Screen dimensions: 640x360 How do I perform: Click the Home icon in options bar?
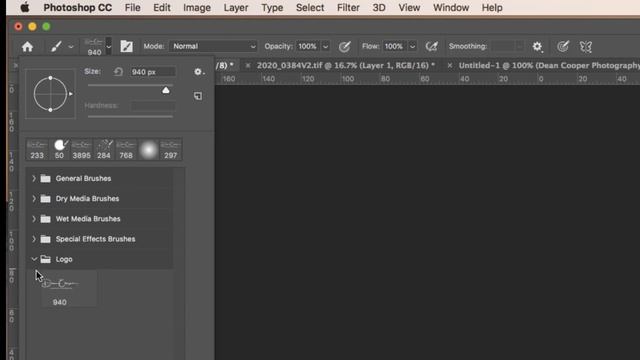click(x=27, y=47)
